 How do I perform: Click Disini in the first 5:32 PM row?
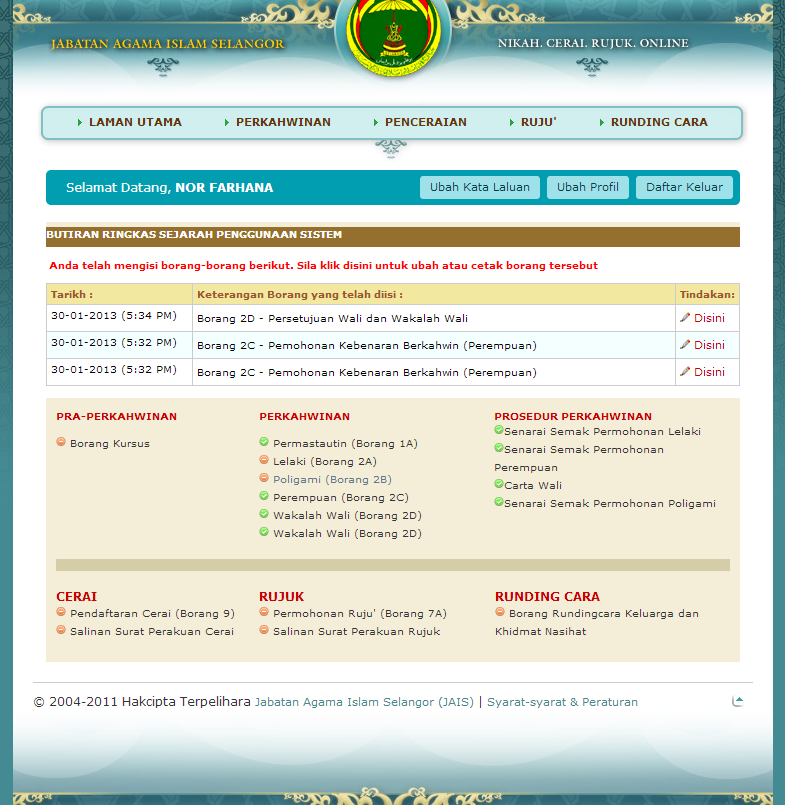click(x=710, y=345)
